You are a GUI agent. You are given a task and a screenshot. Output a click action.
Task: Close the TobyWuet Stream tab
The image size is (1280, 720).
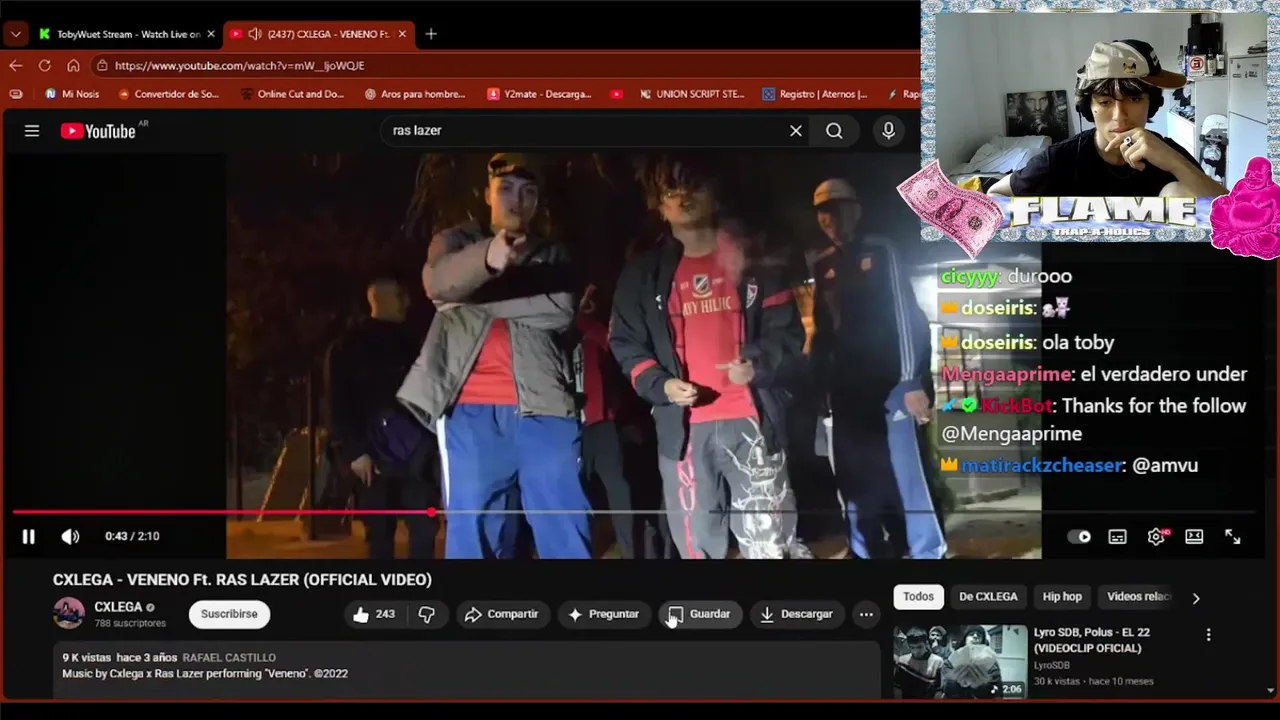click(211, 34)
